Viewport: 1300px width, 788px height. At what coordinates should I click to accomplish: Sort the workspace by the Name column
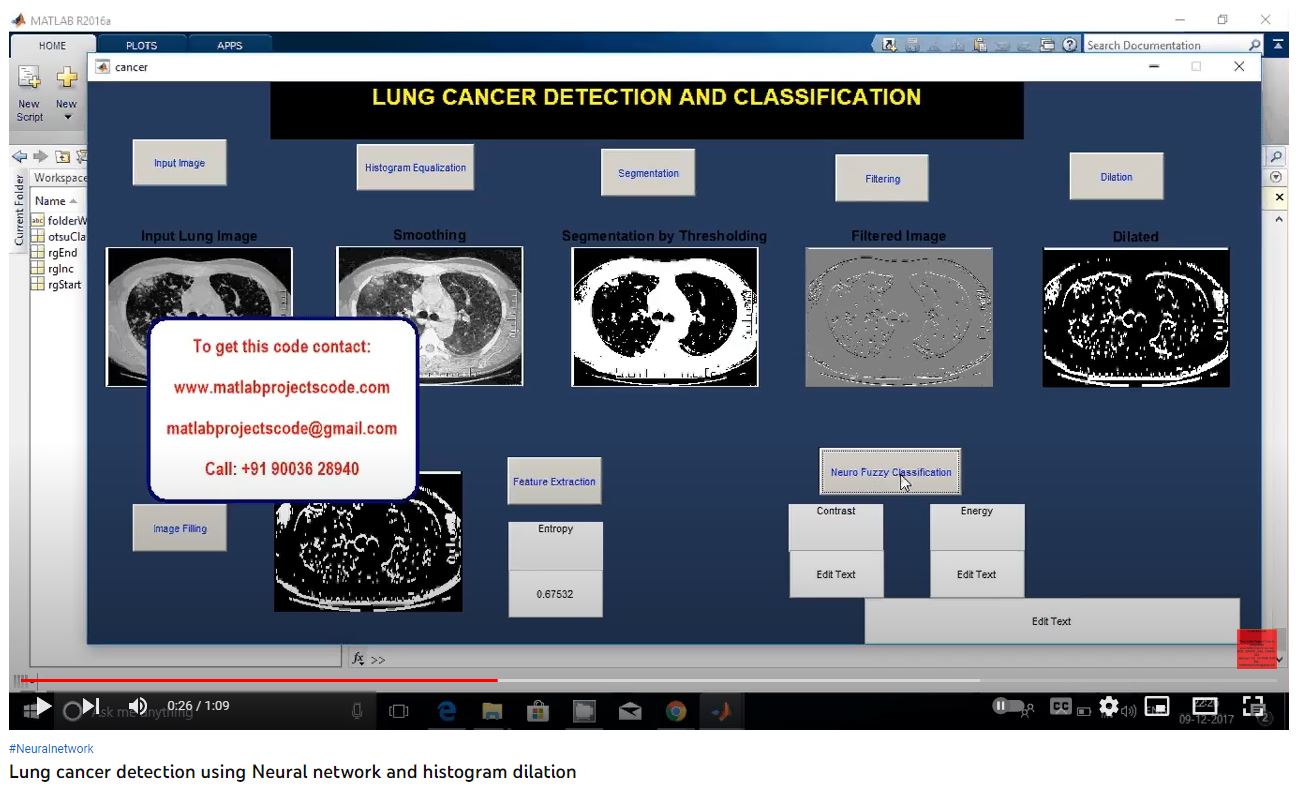tap(56, 201)
